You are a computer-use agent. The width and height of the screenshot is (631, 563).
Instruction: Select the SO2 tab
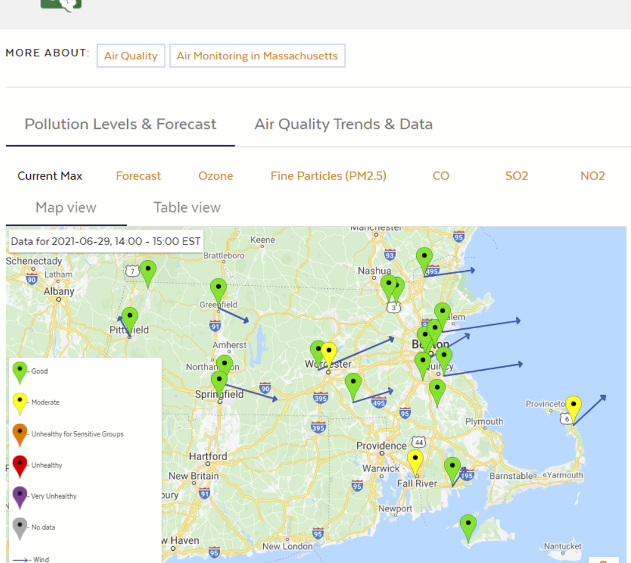[x=516, y=176]
